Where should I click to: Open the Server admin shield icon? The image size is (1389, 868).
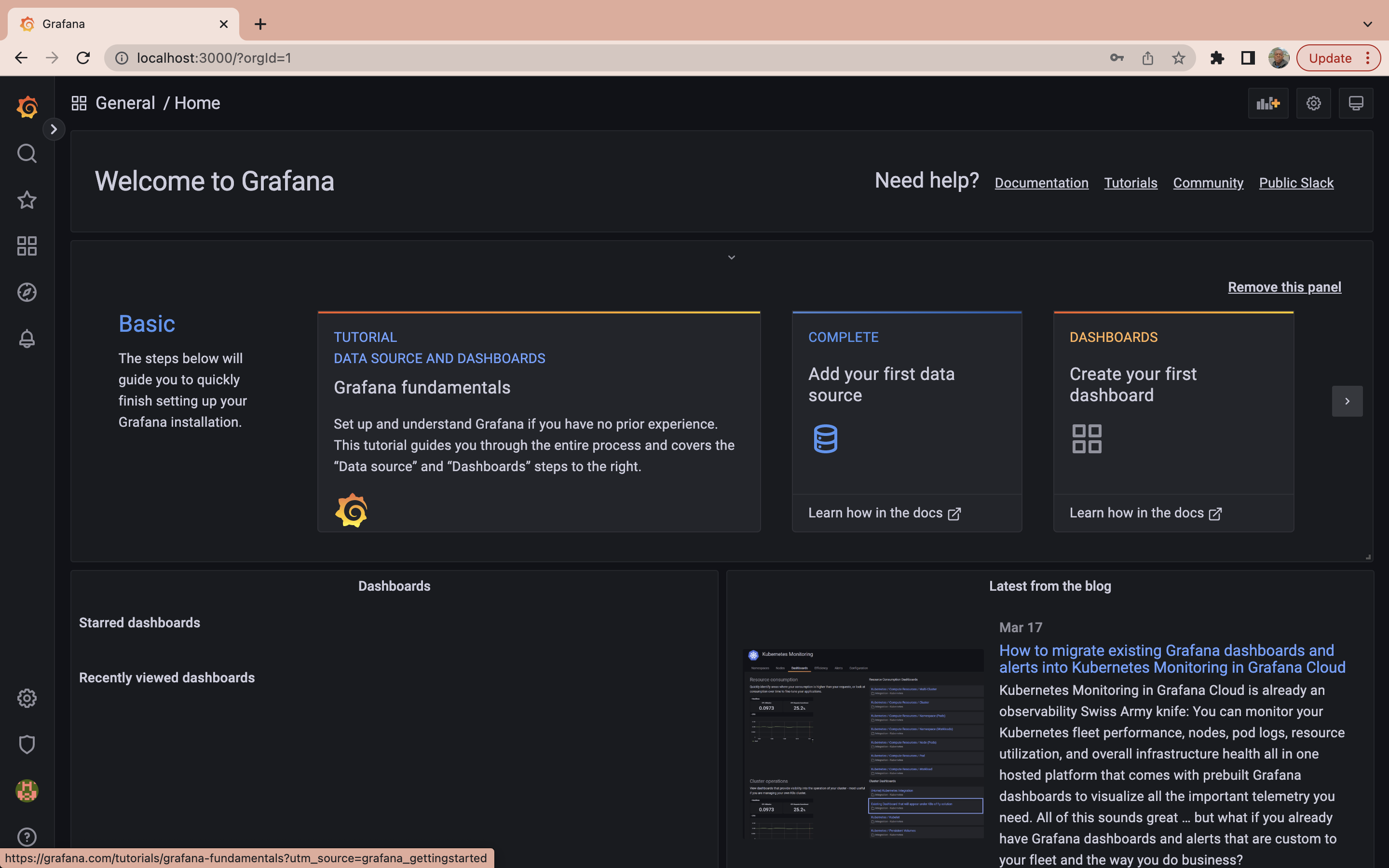tap(27, 745)
